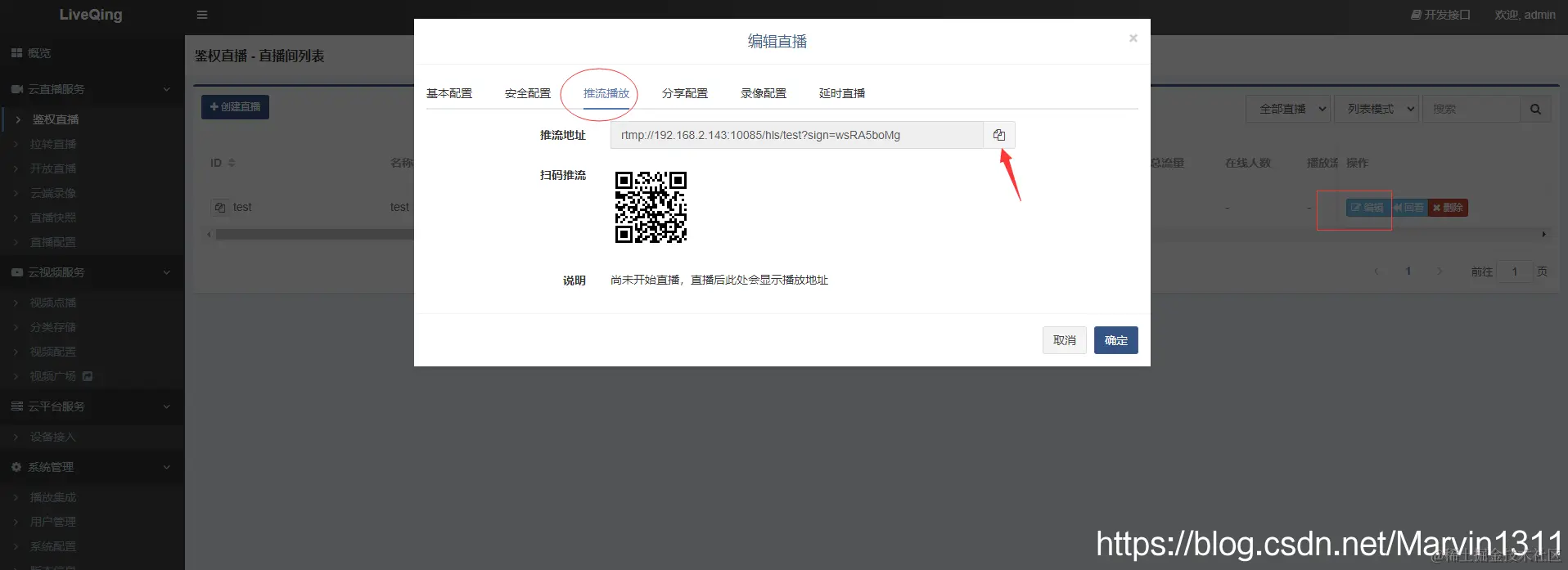Open the 全部直播 filter dropdown
The image size is (1568, 570).
point(1288,109)
